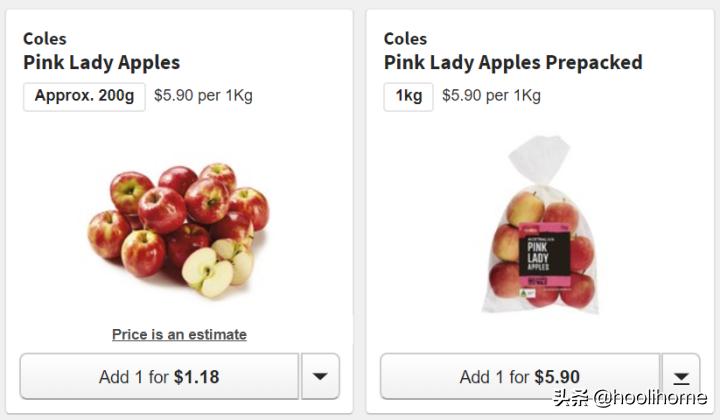
Task: Click the 1kg package size badge
Action: pyautogui.click(x=408, y=96)
